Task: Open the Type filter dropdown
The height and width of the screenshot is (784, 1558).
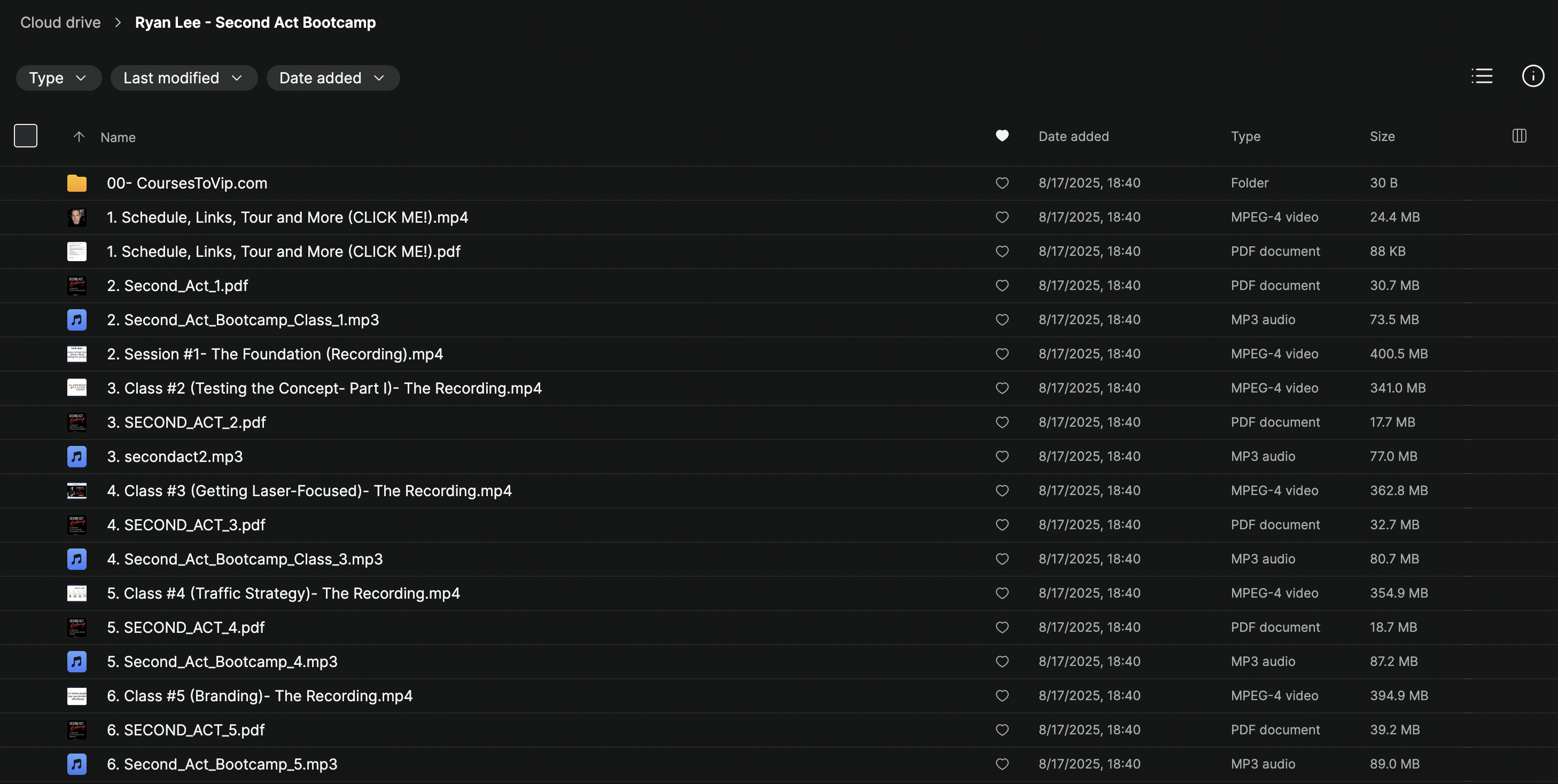Action: 58,78
